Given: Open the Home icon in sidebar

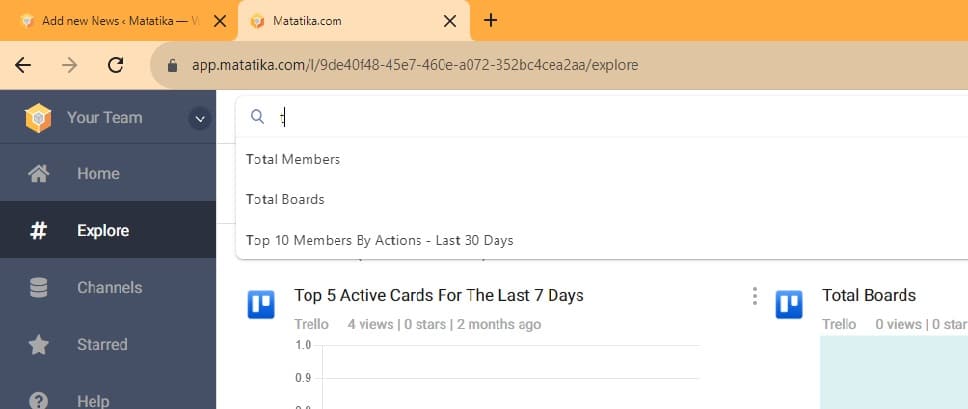Looking at the screenshot, I should [x=38, y=174].
